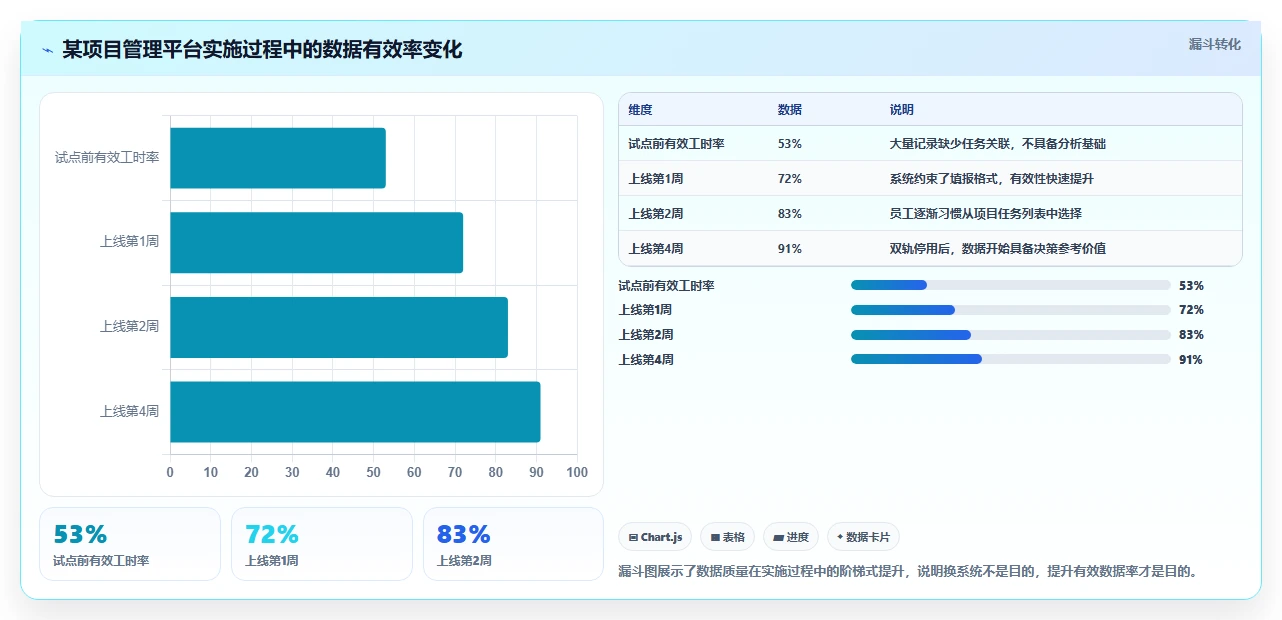The width and height of the screenshot is (1282, 620).
Task: Click the 72% 上线第1周 stat card
Action: (322, 544)
